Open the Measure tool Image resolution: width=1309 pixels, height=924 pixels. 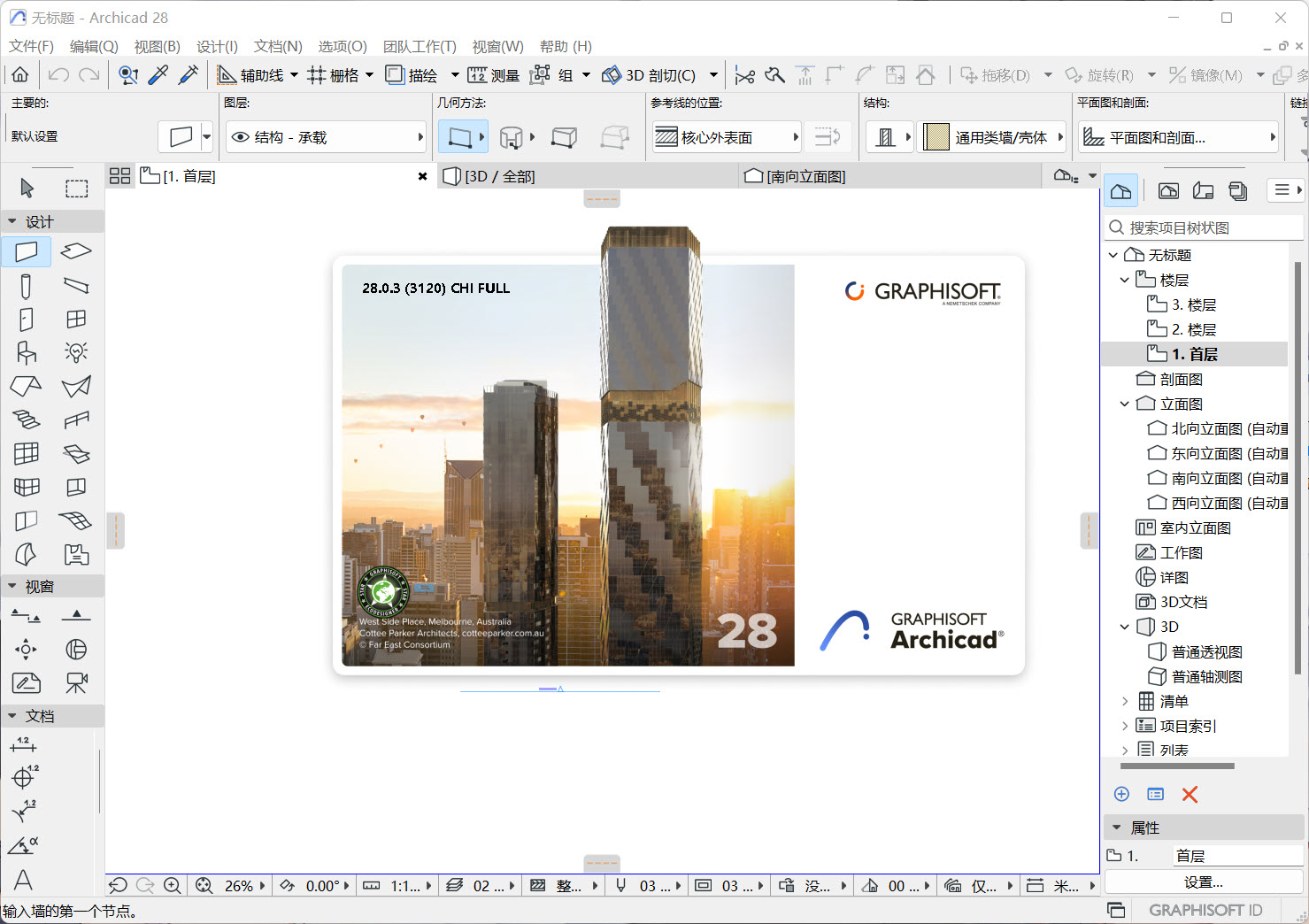tap(494, 75)
